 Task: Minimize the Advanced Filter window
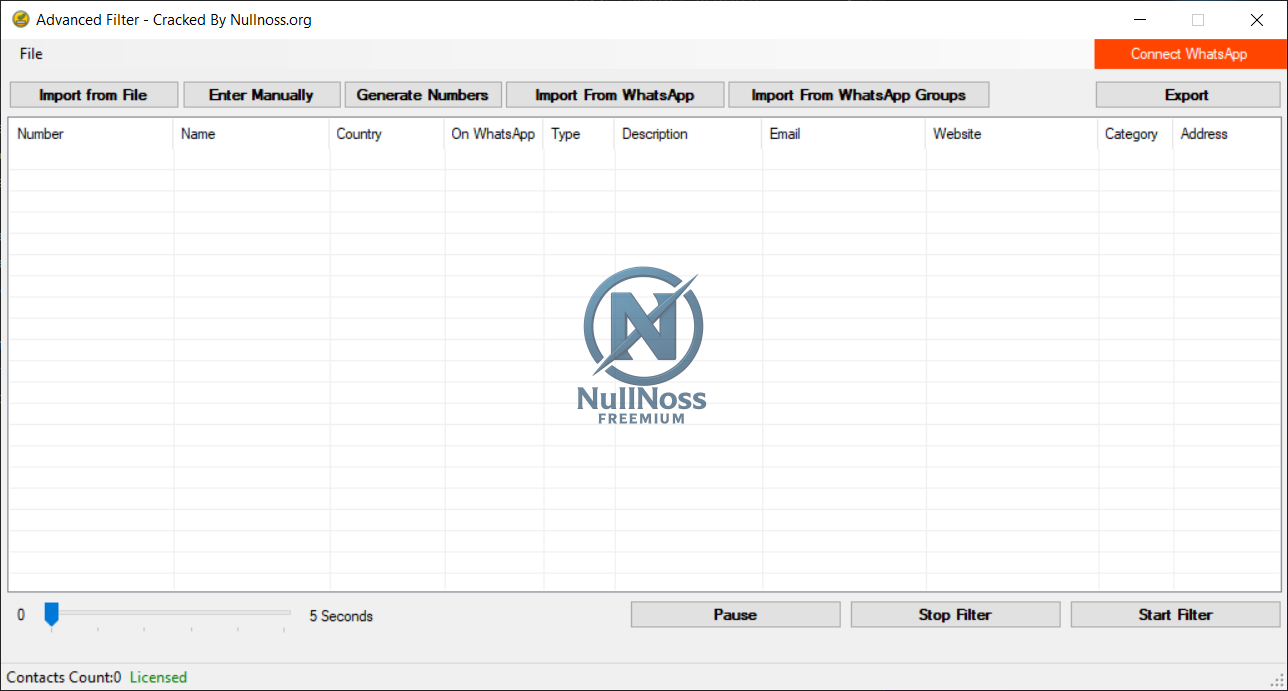1140,19
